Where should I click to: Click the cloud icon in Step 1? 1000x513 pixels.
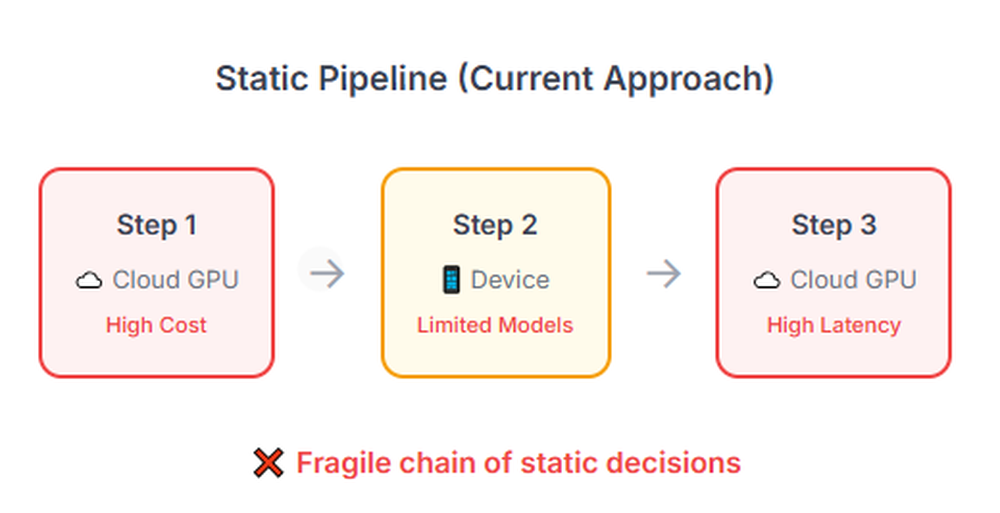click(89, 280)
